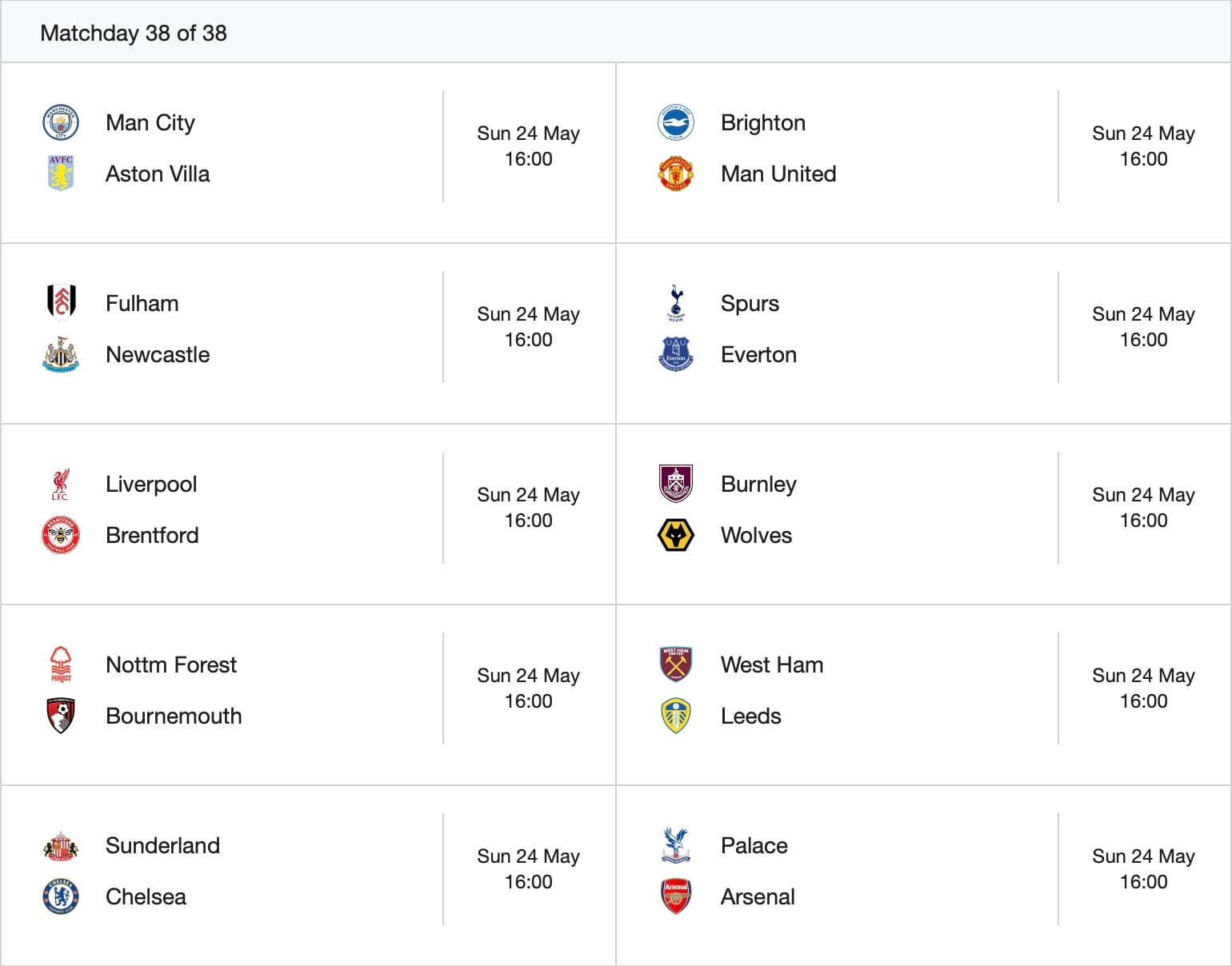
Task: Click the Man City club crest
Action: pos(61,122)
